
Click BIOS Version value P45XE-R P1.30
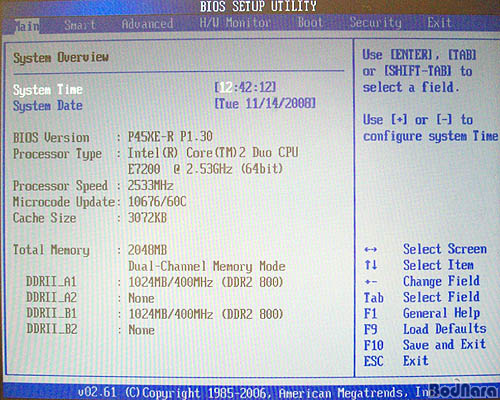coord(170,136)
